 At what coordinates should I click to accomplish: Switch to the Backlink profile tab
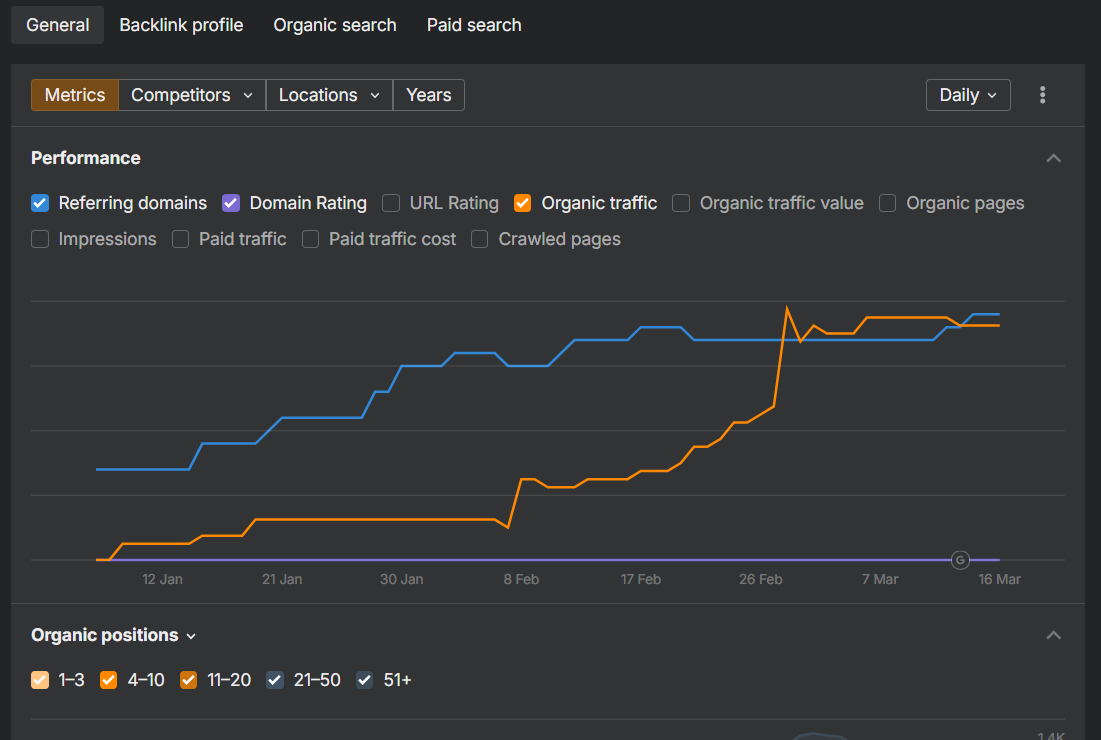(181, 25)
